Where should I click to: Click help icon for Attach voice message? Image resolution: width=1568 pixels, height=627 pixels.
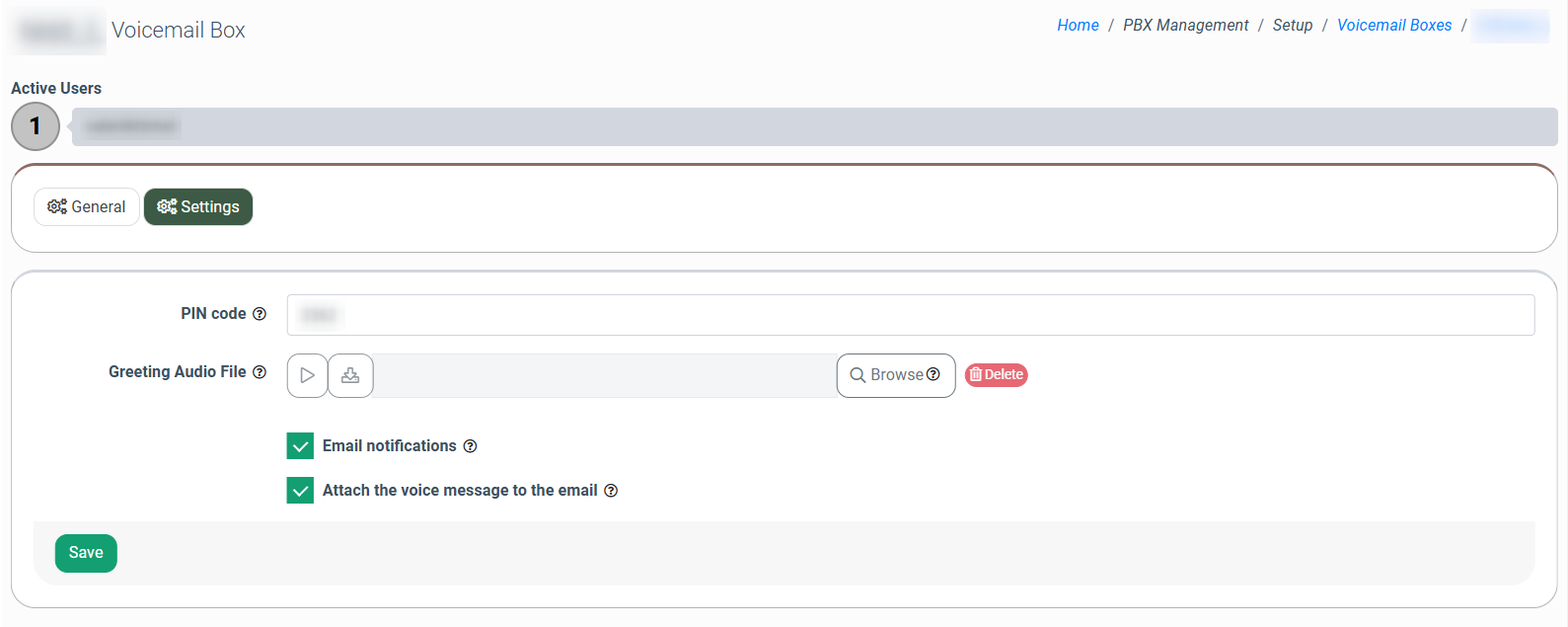click(611, 491)
